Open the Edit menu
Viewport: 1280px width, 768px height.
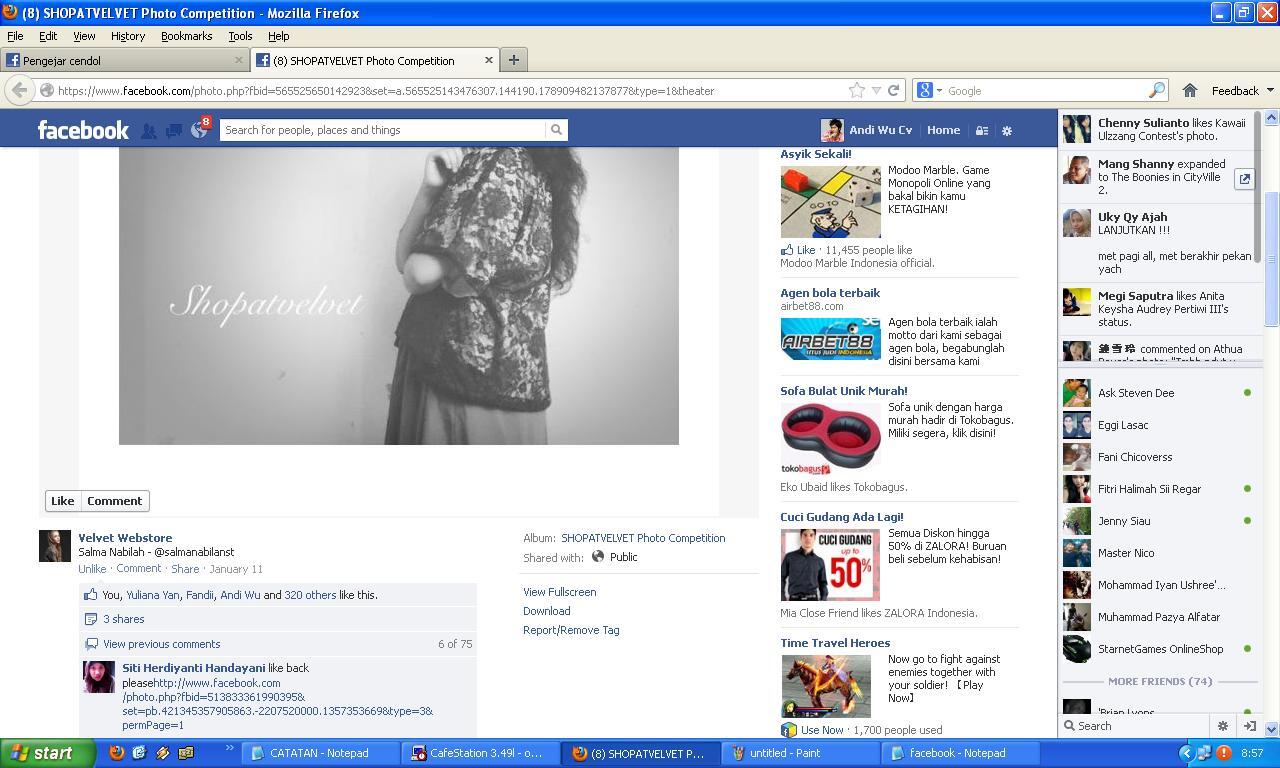point(47,36)
